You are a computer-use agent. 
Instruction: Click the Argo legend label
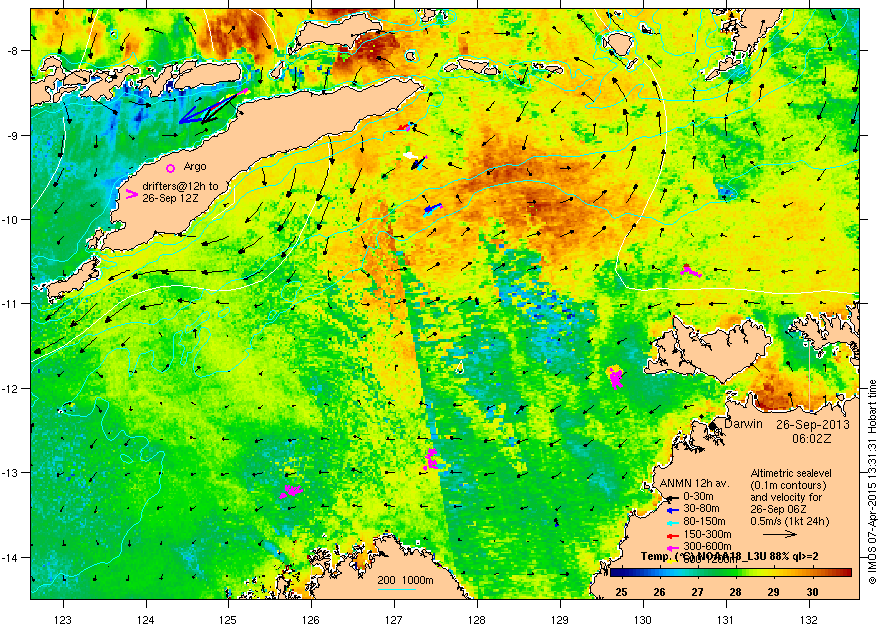click(195, 167)
